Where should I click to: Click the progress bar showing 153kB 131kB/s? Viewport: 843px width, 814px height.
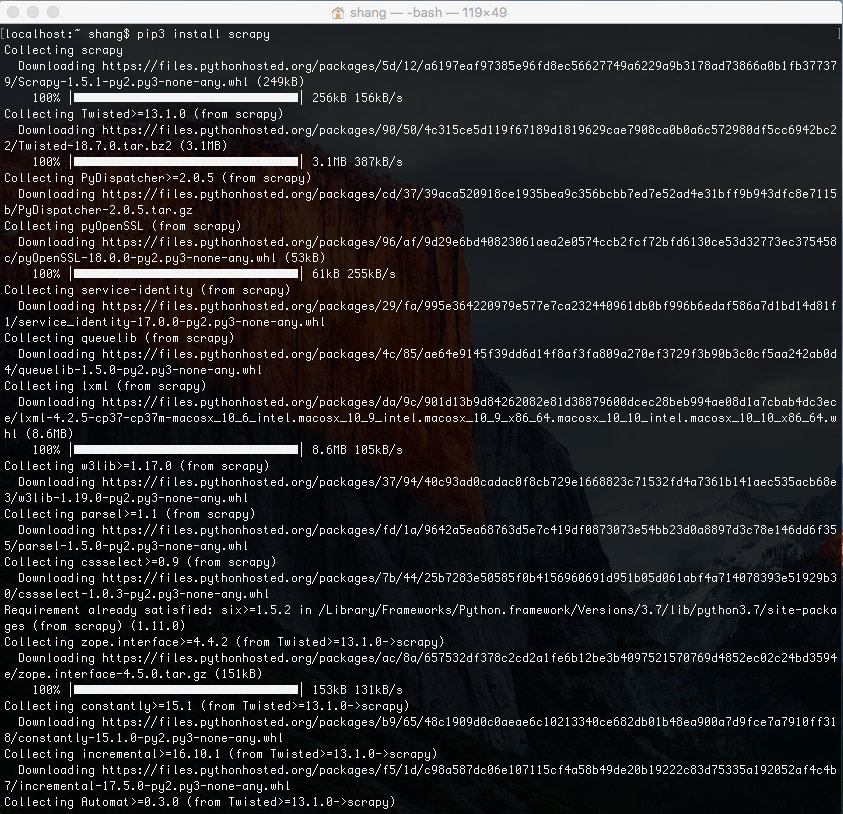185,690
